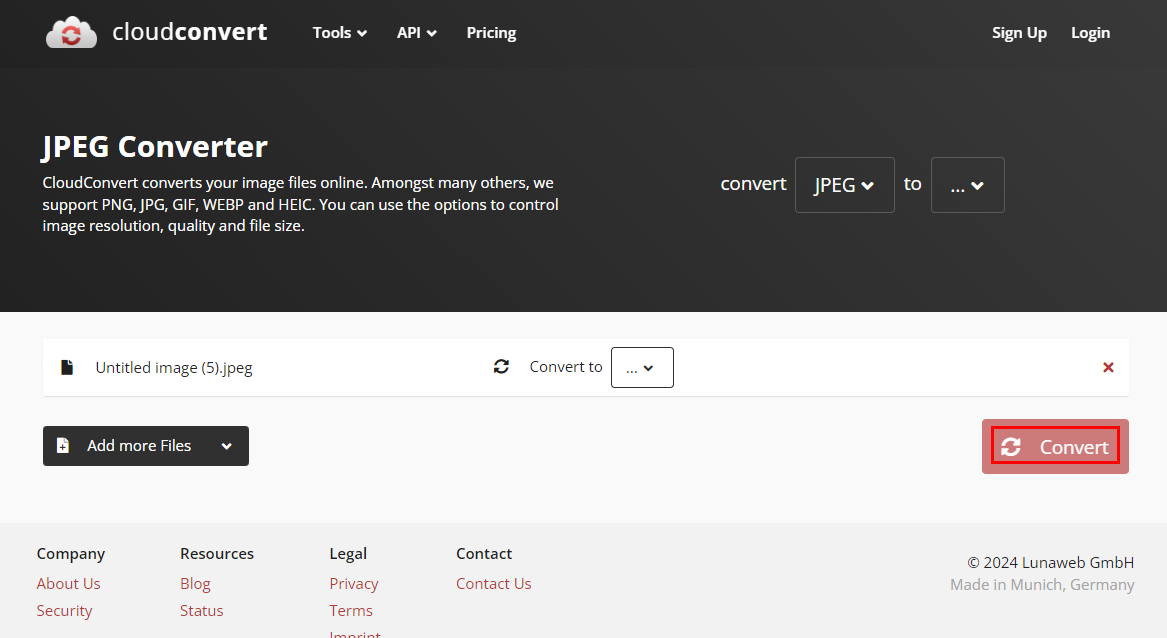The image size is (1167, 638).
Task: Click the add-file icon in Add more Files
Action: coord(63,446)
